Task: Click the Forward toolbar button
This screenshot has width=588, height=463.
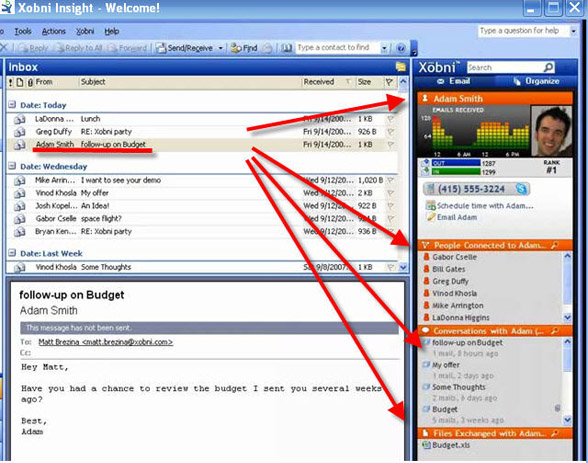Action: 127,48
